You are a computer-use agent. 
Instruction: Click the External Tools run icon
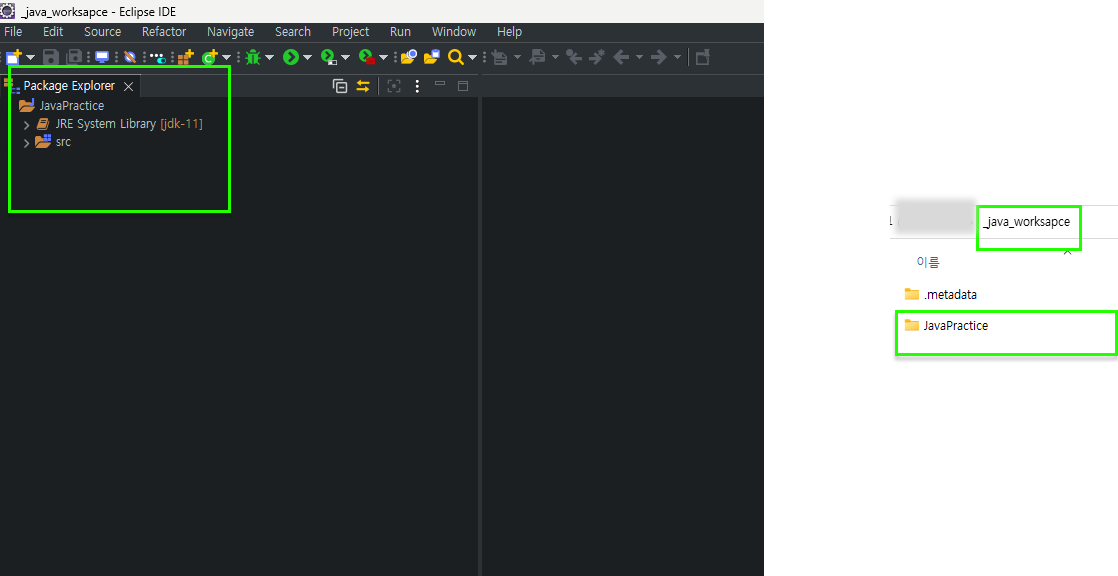(x=366, y=57)
